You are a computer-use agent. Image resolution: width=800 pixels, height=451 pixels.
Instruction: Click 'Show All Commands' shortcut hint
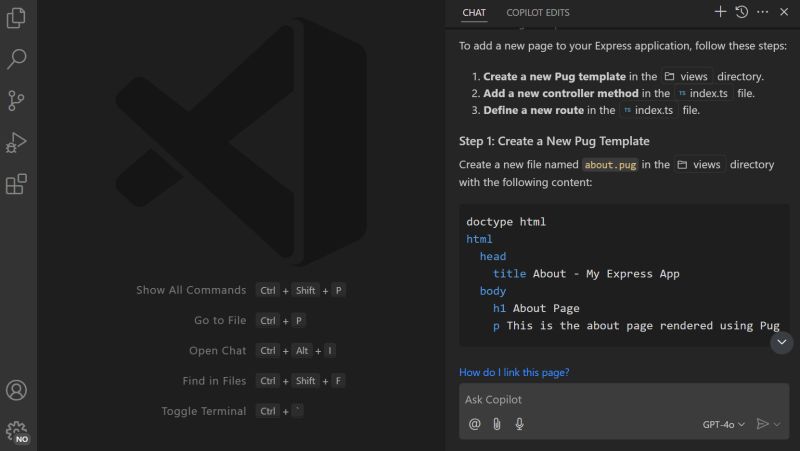click(x=191, y=290)
